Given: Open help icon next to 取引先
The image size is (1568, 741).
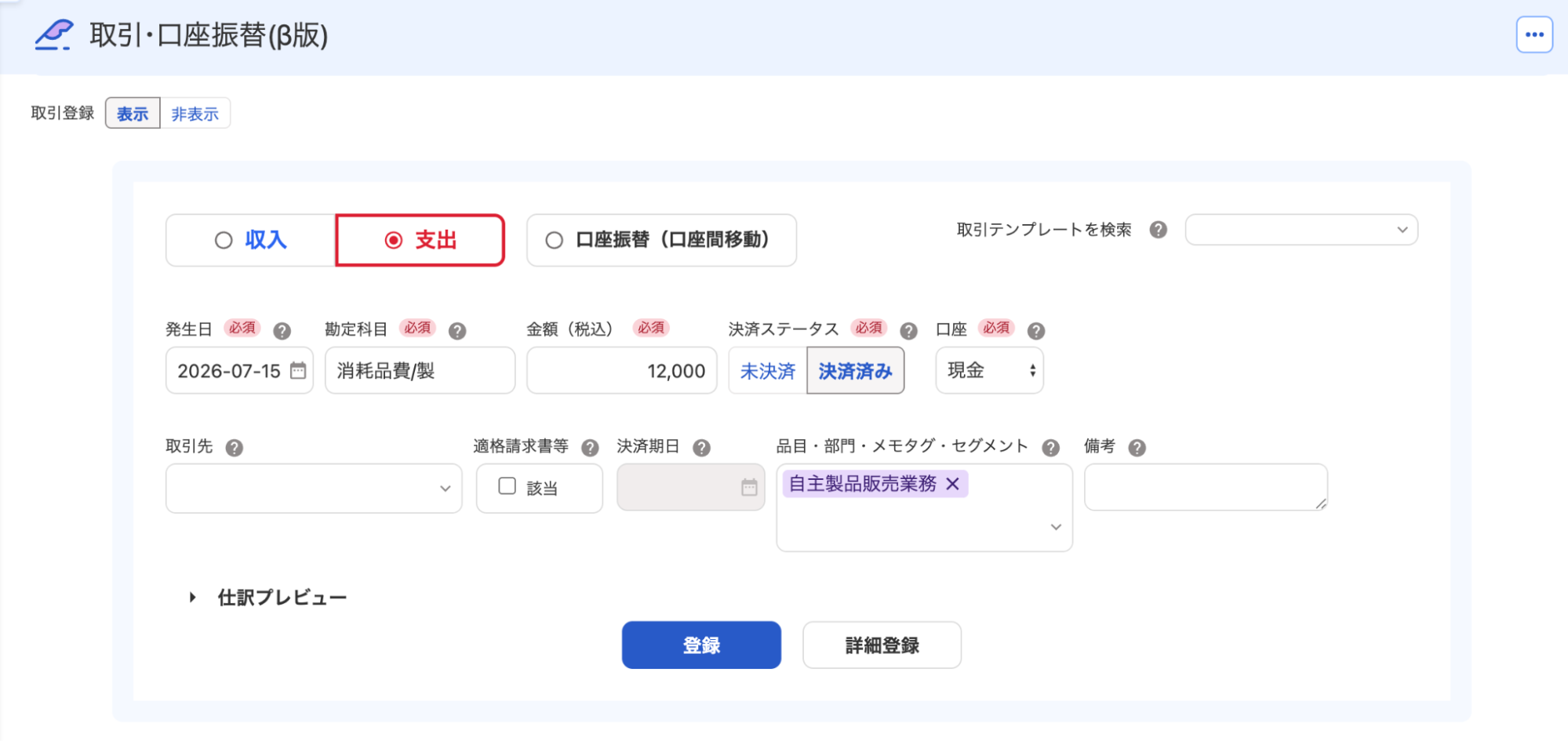Looking at the screenshot, I should 234,448.
